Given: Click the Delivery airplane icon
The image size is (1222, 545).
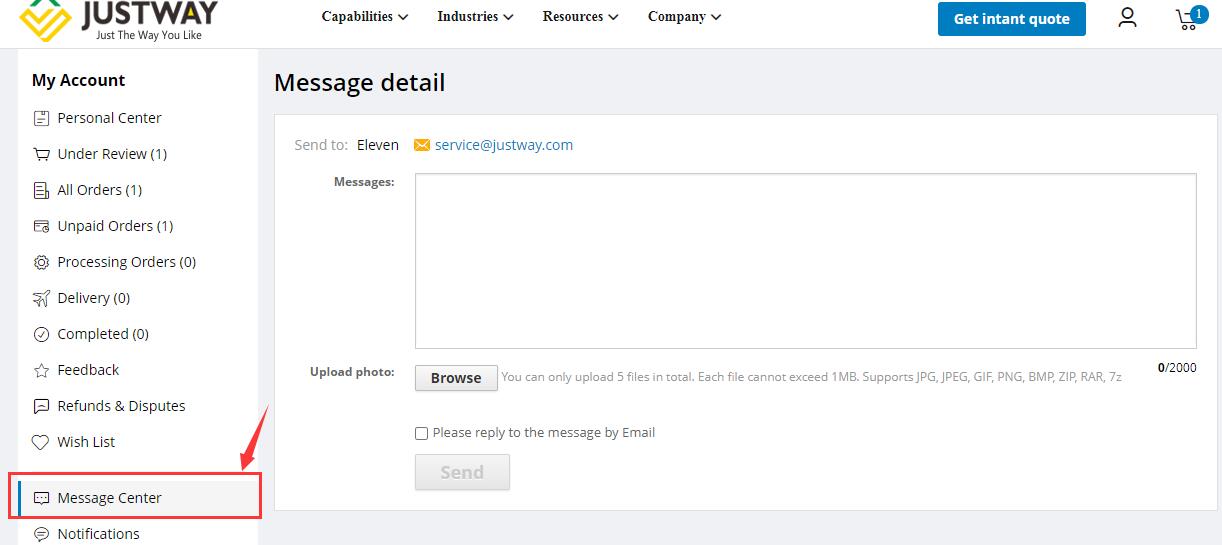Looking at the screenshot, I should coord(41,298).
